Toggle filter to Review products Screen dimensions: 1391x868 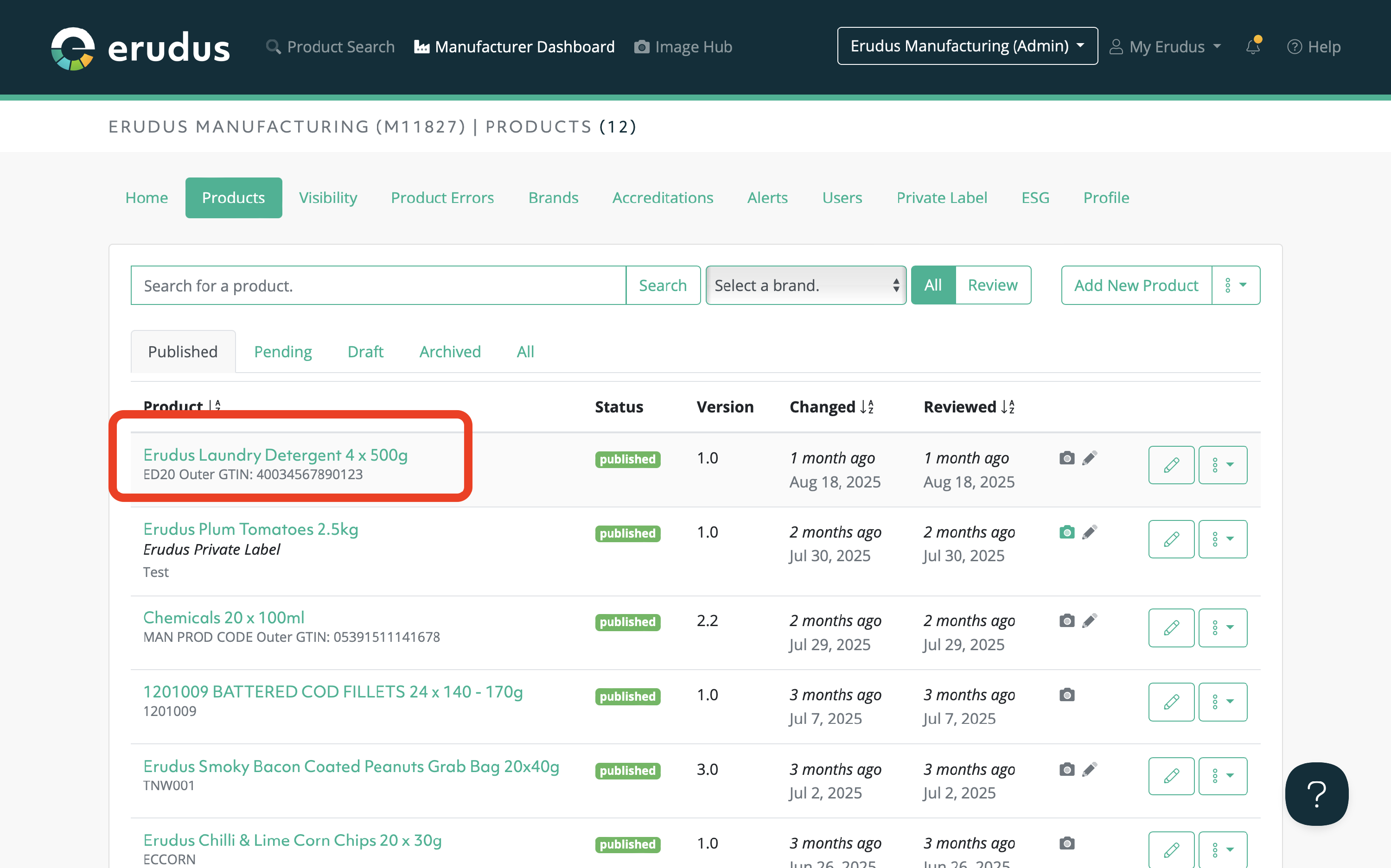tap(992, 285)
